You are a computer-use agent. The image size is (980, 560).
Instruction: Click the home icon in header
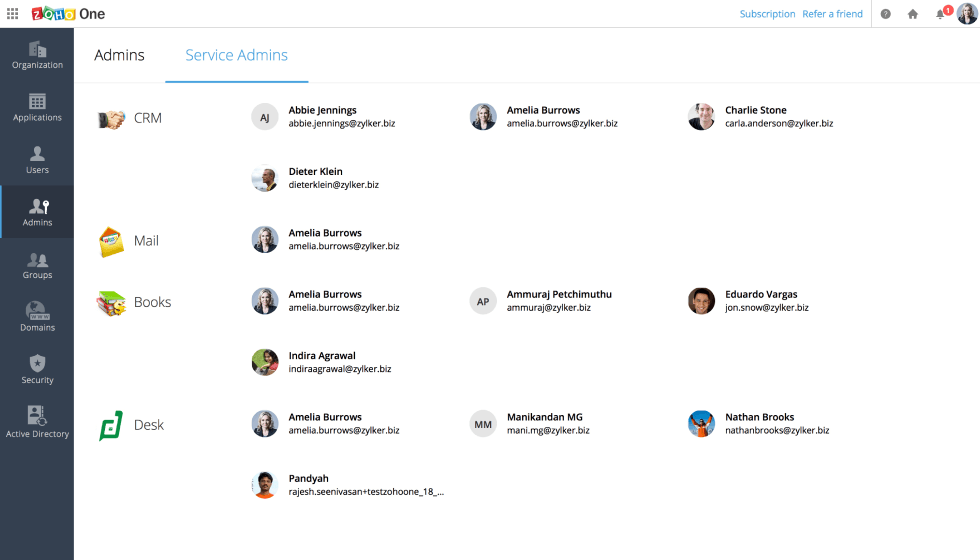(x=912, y=14)
